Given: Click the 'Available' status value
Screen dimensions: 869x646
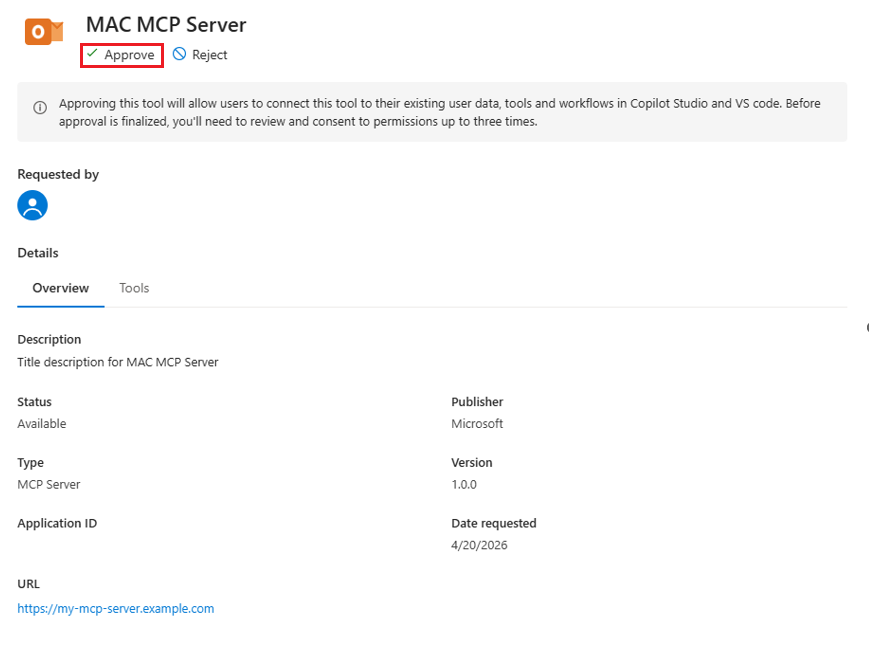Looking at the screenshot, I should [42, 424].
